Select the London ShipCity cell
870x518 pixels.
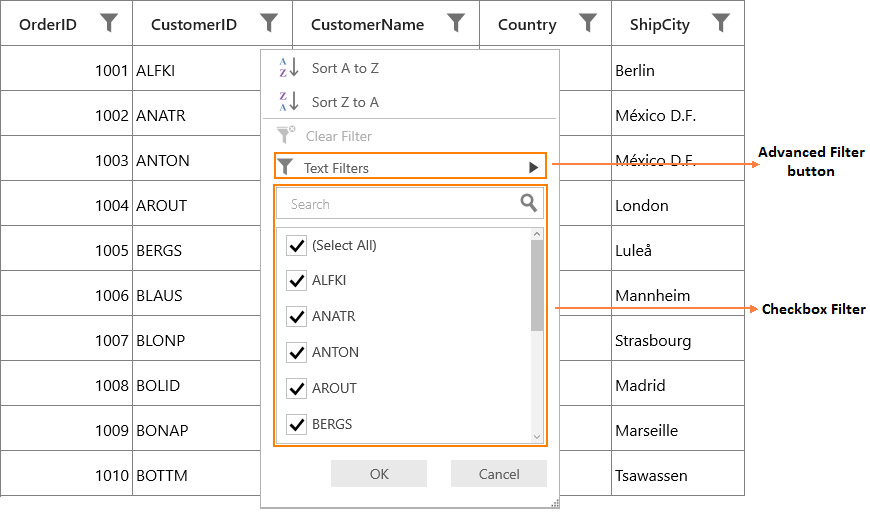(x=678, y=203)
